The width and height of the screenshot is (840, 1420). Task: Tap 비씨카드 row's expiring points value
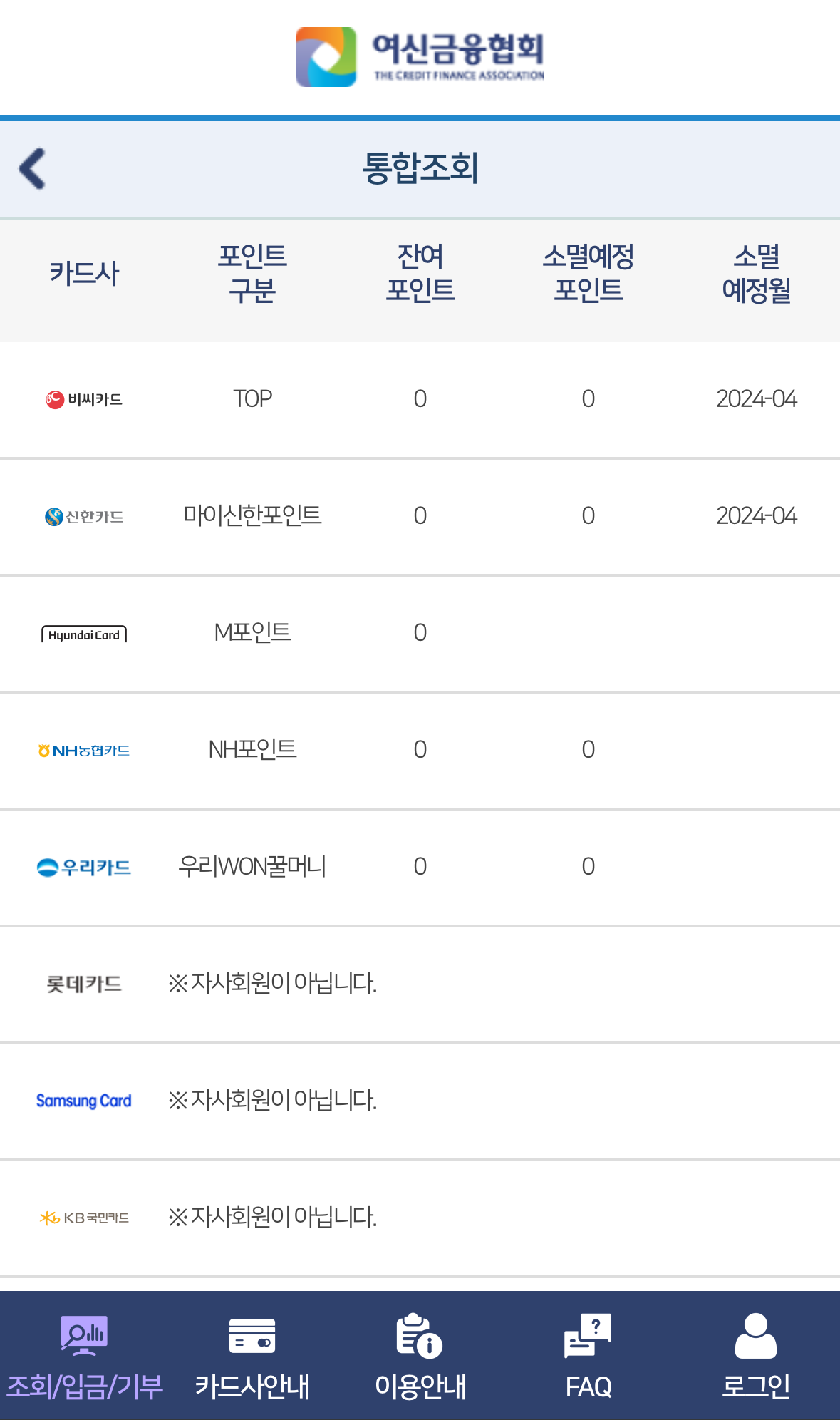click(x=588, y=398)
